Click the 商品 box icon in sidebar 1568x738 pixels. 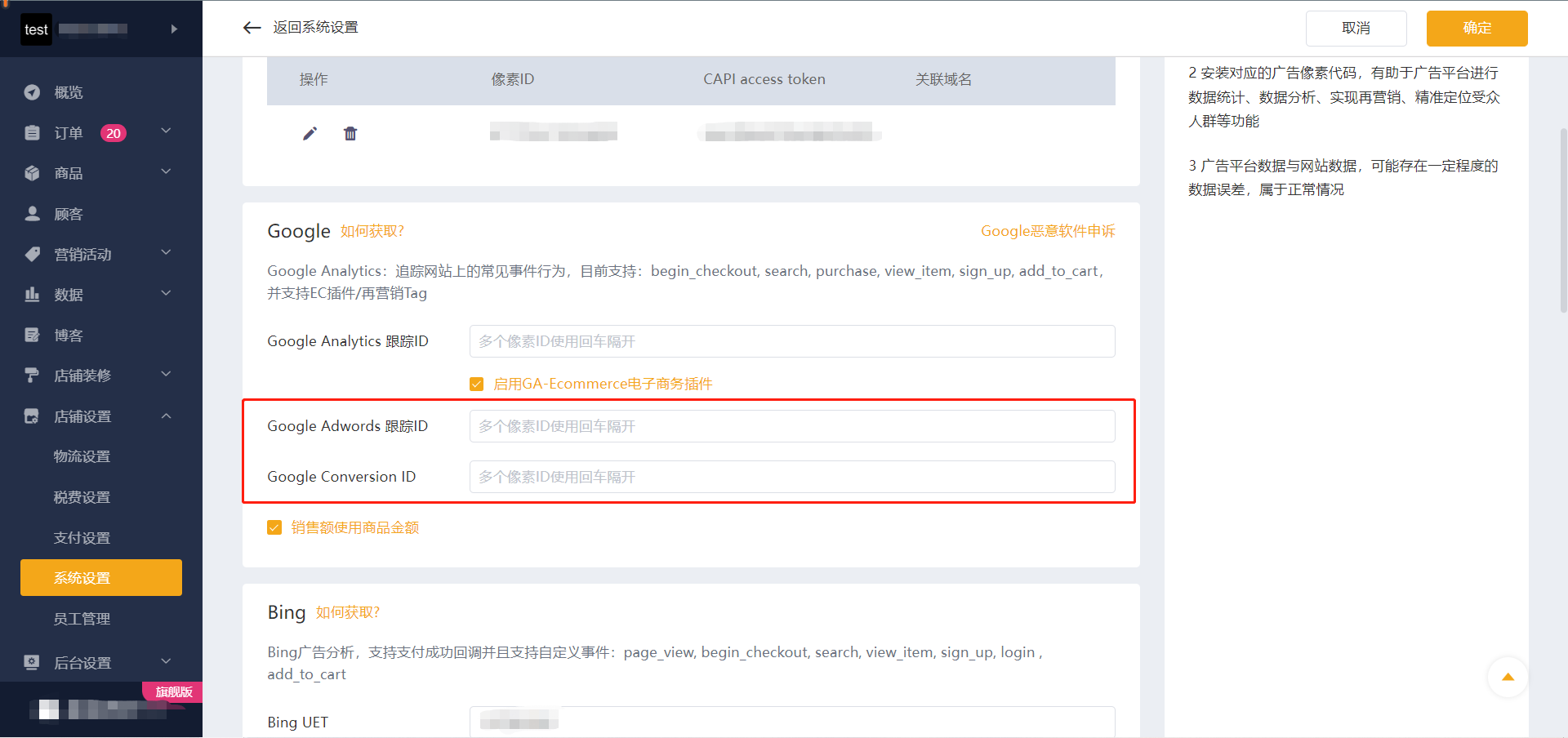[x=32, y=173]
